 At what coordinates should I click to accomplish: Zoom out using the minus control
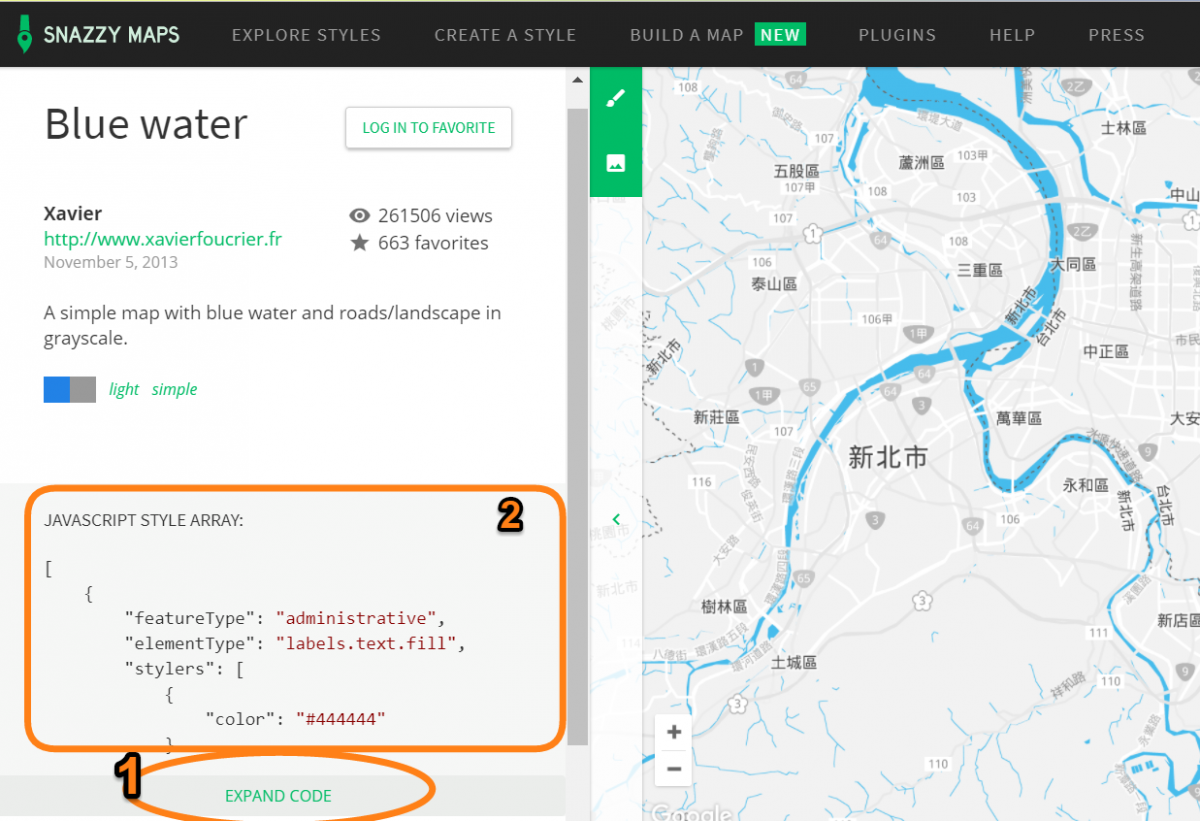click(x=673, y=768)
